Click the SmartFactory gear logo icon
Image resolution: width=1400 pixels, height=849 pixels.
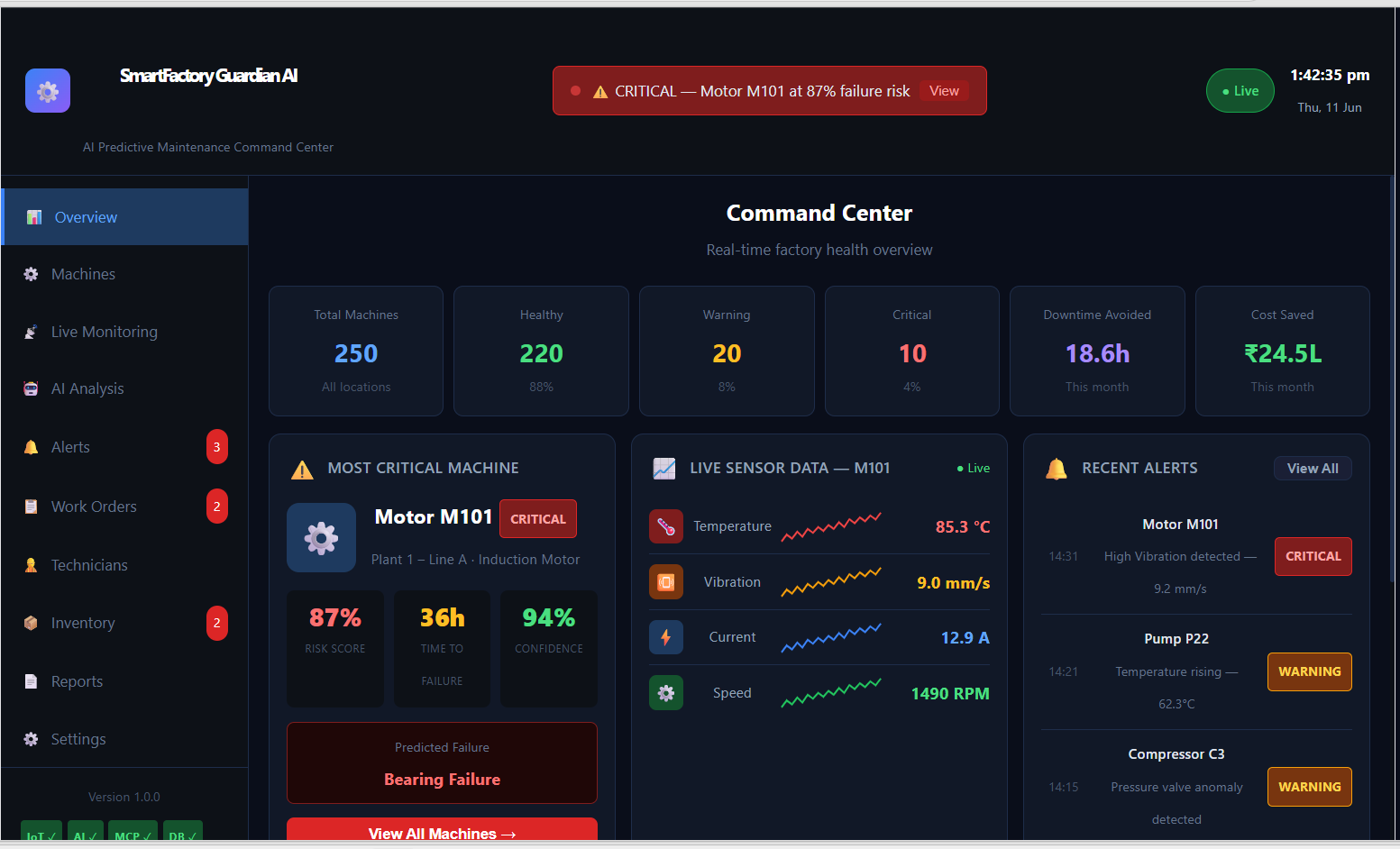(48, 91)
